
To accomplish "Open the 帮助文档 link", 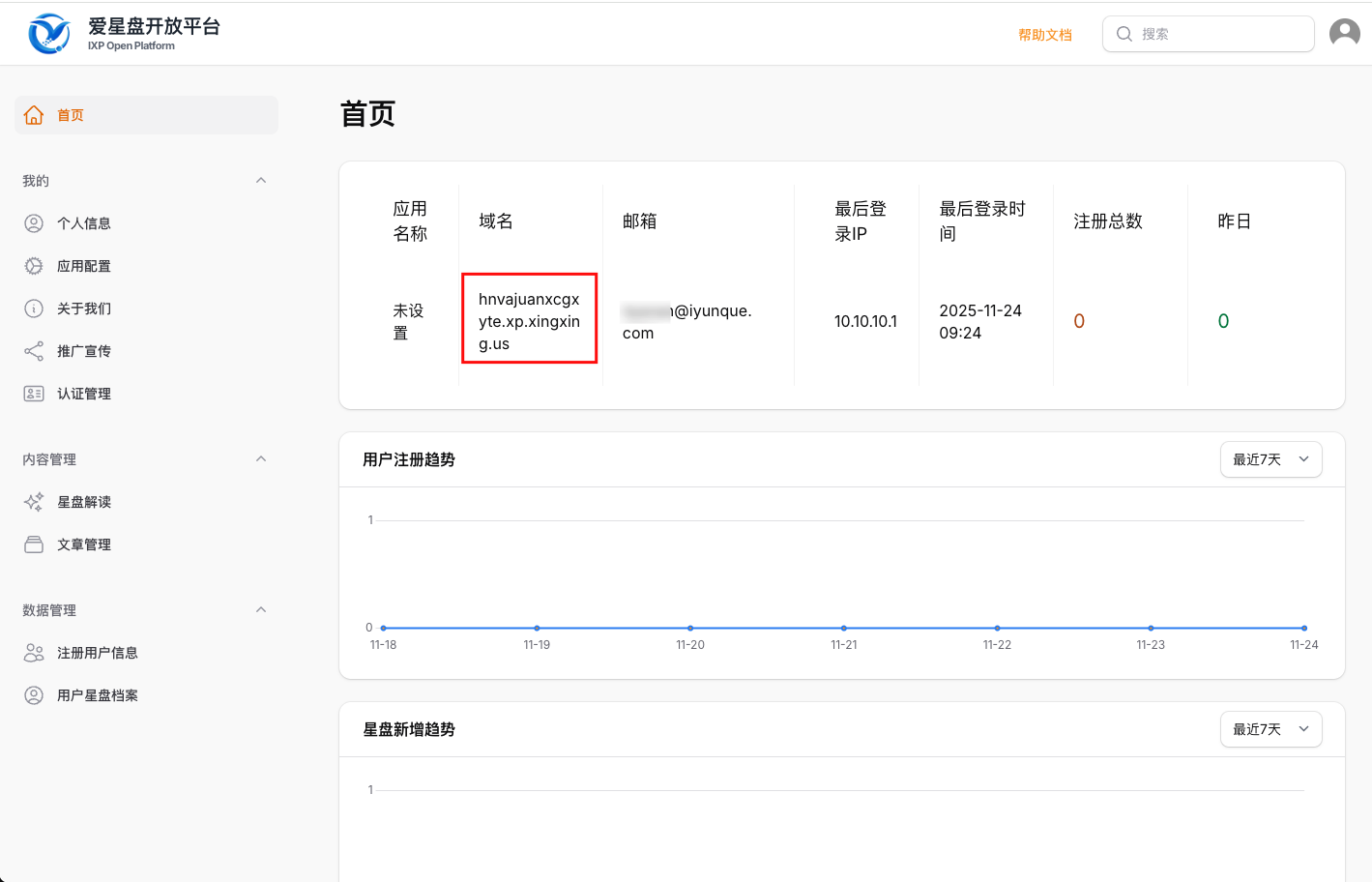I will pos(1045,33).
